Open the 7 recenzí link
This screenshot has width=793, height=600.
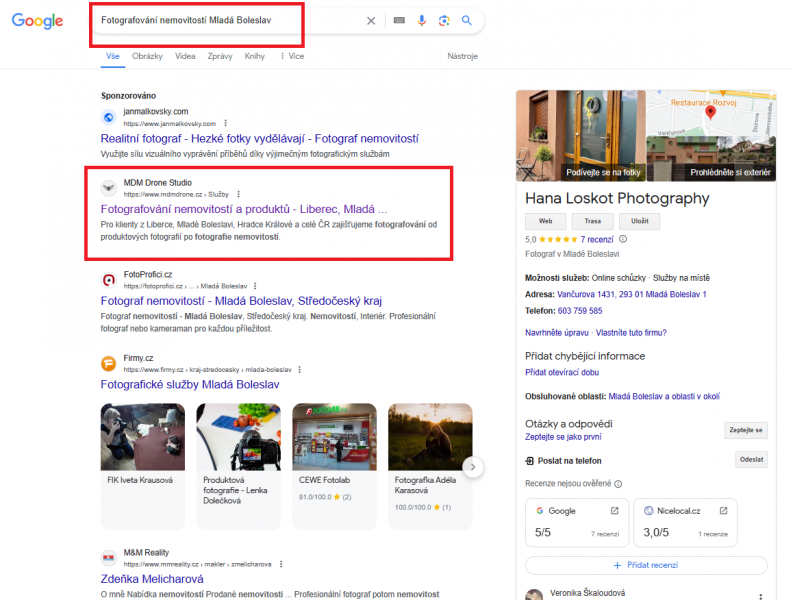597,239
